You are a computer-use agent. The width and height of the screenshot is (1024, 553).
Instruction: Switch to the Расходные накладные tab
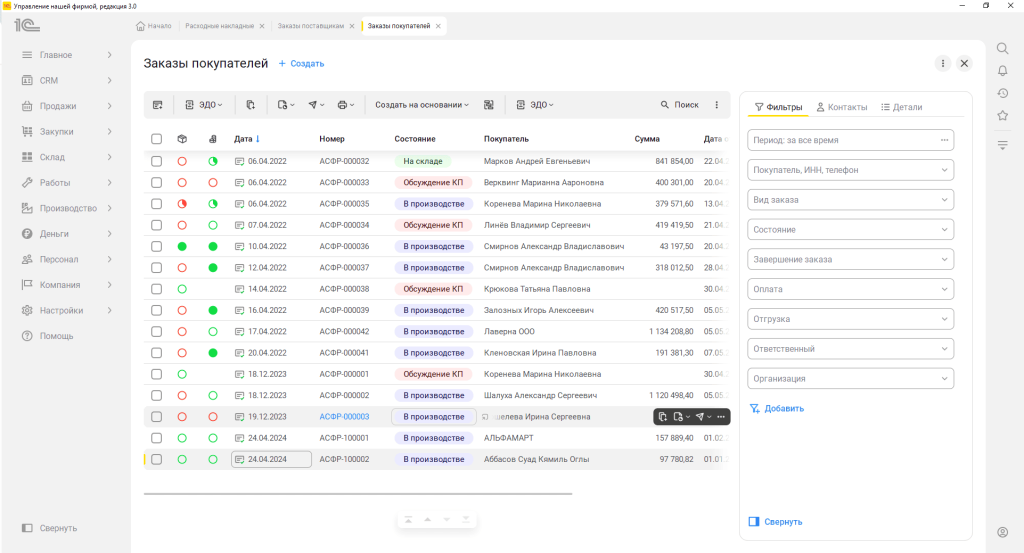219,26
